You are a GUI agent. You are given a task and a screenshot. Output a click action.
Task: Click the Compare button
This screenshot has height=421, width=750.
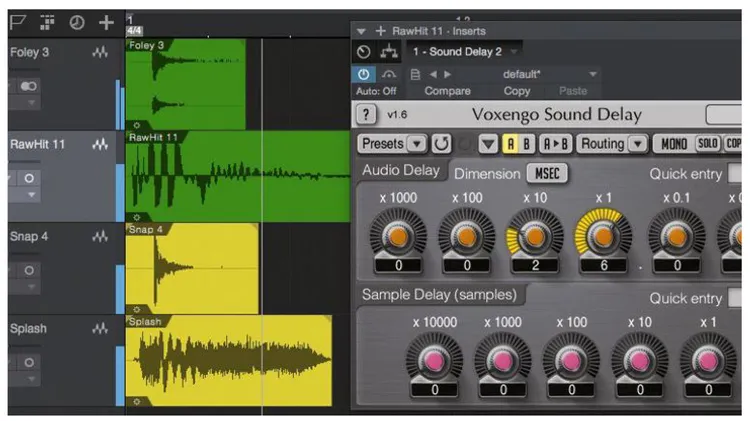click(448, 91)
